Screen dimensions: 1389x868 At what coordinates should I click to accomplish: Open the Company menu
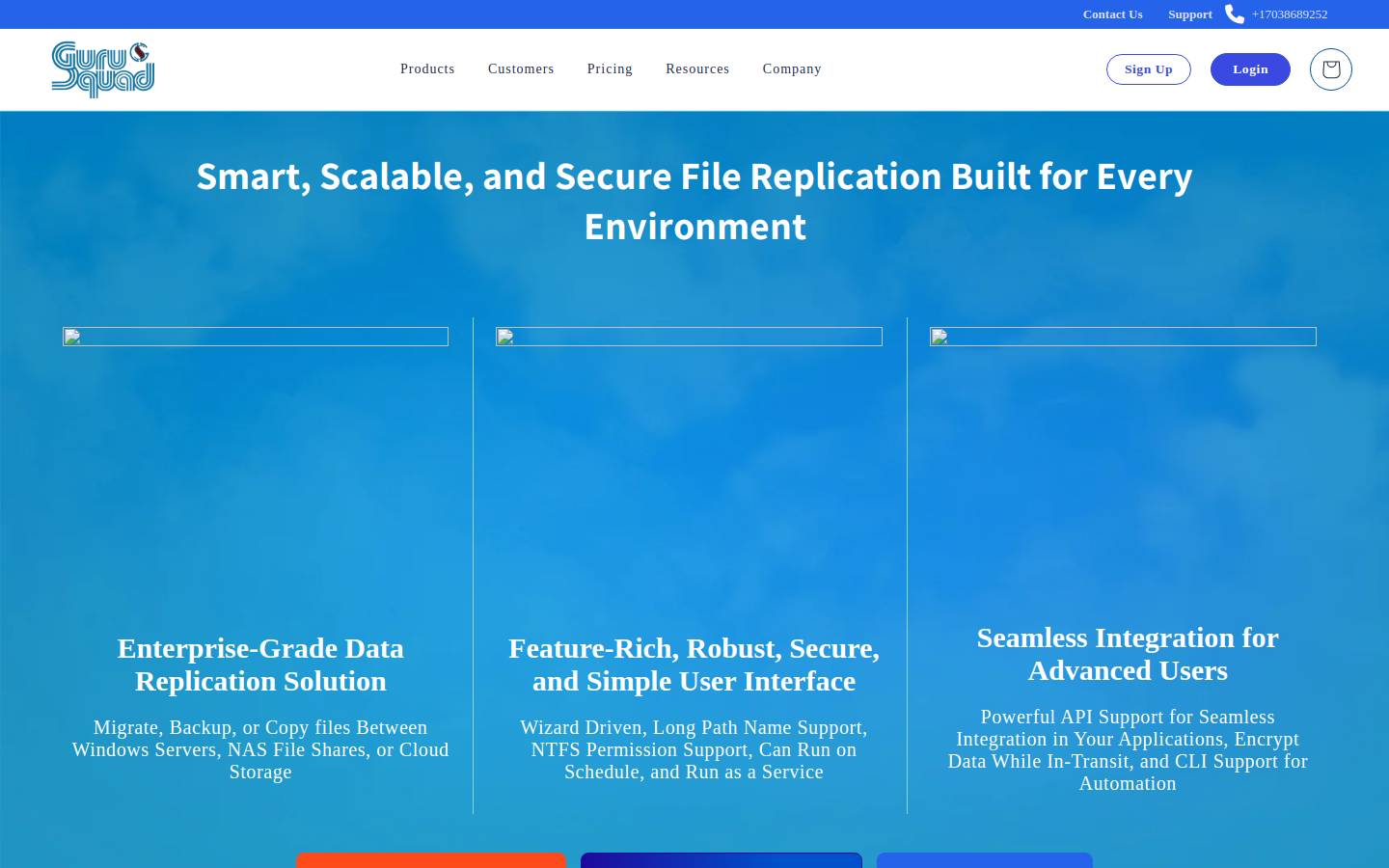[792, 69]
